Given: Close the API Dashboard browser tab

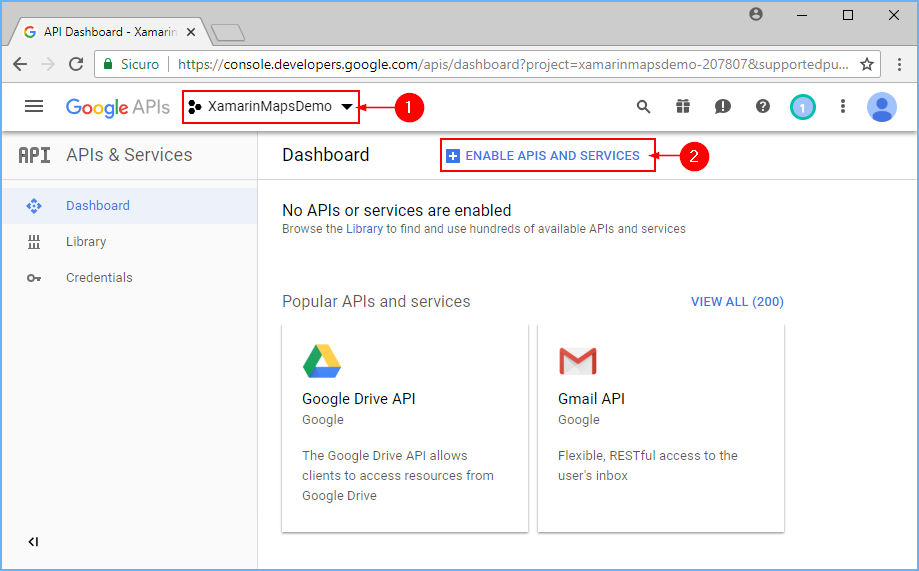Looking at the screenshot, I should tap(191, 32).
